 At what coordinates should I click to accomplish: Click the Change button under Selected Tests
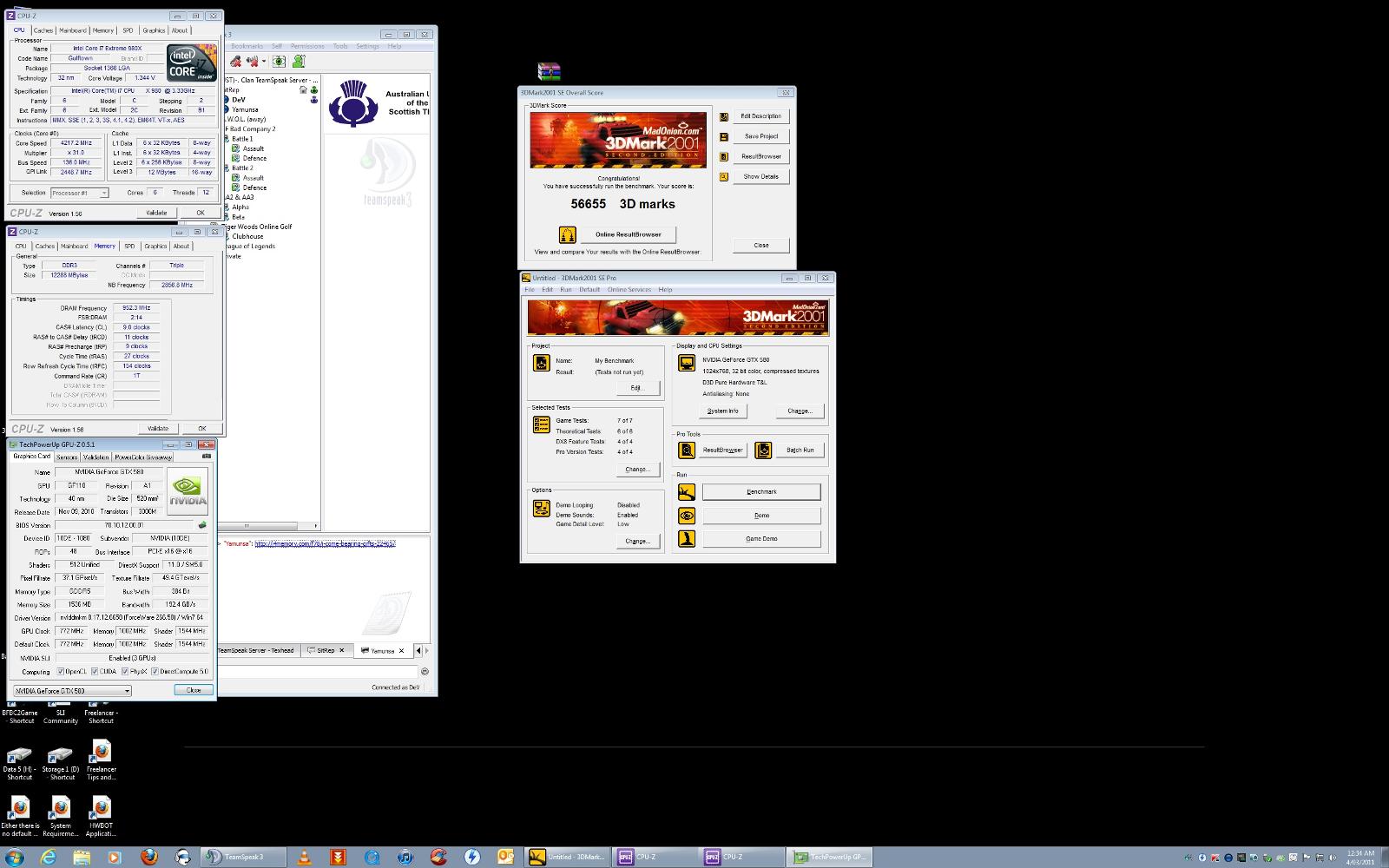(x=637, y=470)
